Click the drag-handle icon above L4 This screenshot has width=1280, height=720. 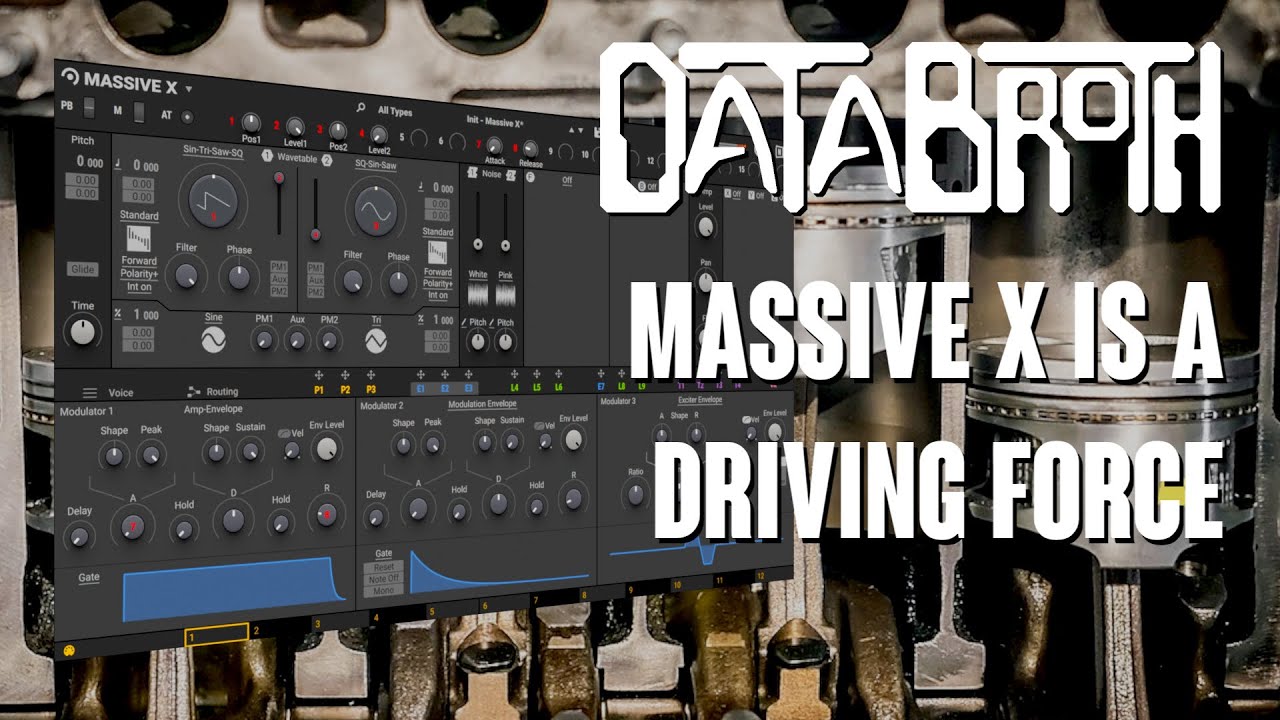(515, 374)
